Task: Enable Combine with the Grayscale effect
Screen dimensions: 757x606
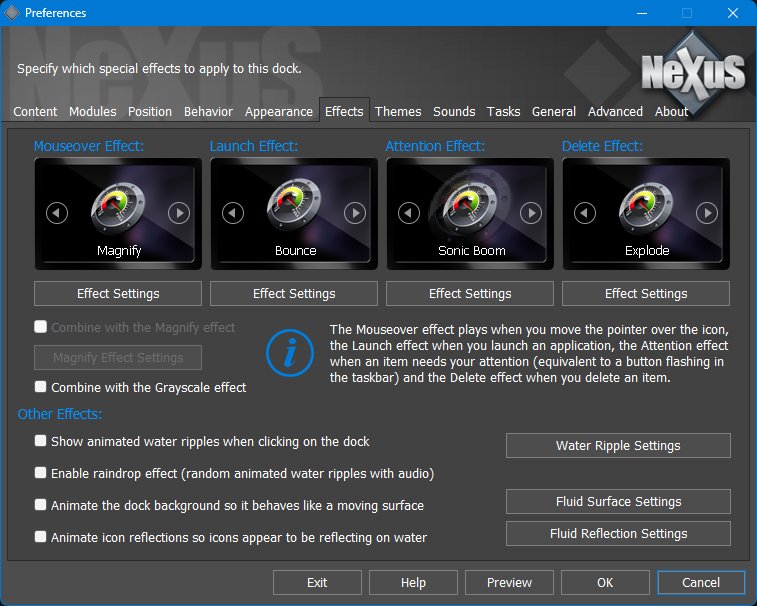Action: tap(41, 387)
